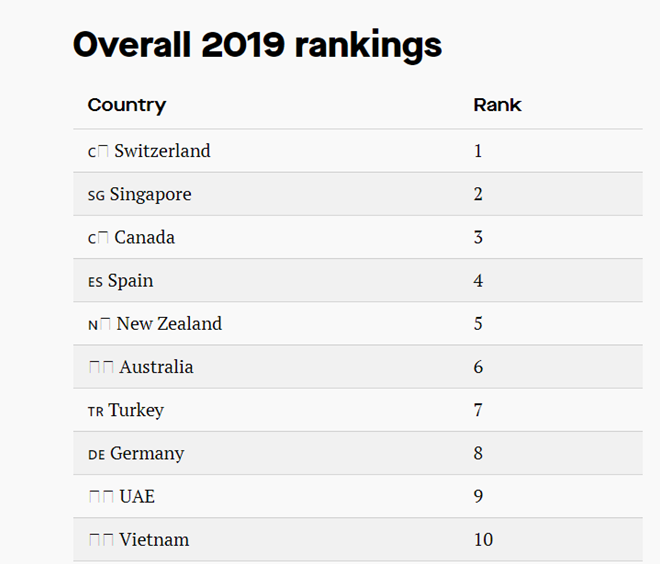Click the flag icon beside New Zealand

99,325
